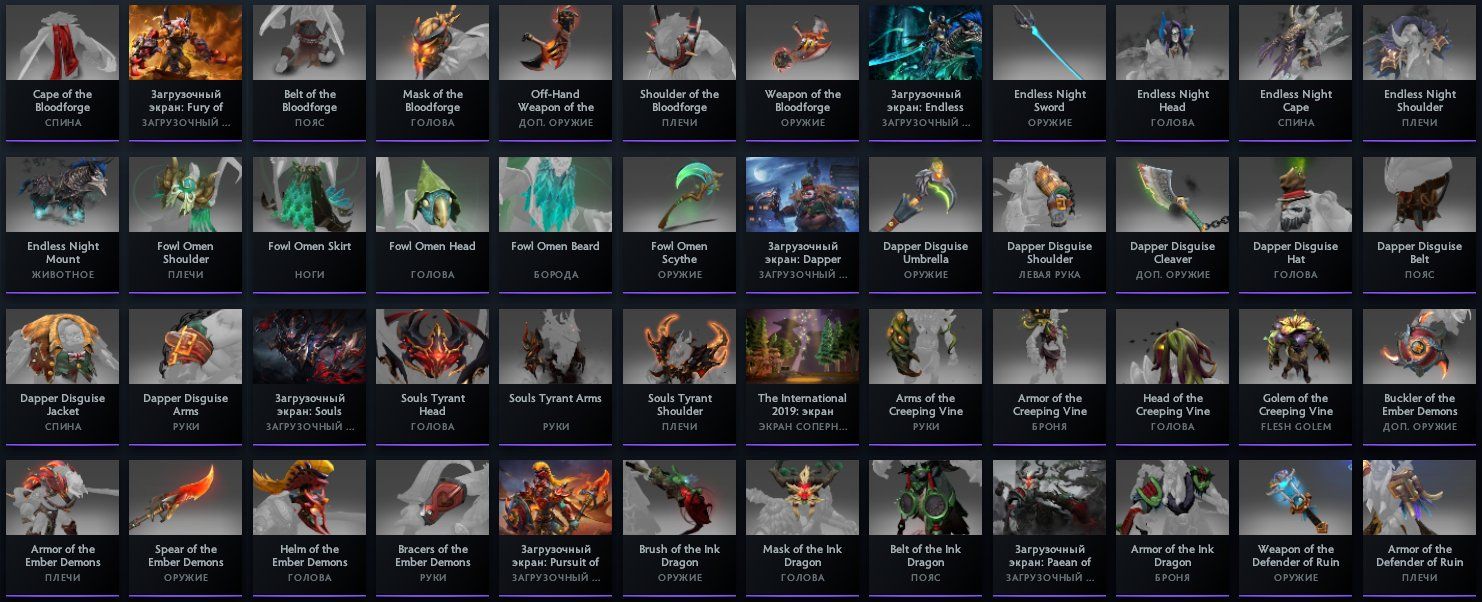The width and height of the screenshot is (1482, 602).
Task: Choose the Spear of the Ember Demons
Action: coord(186,527)
